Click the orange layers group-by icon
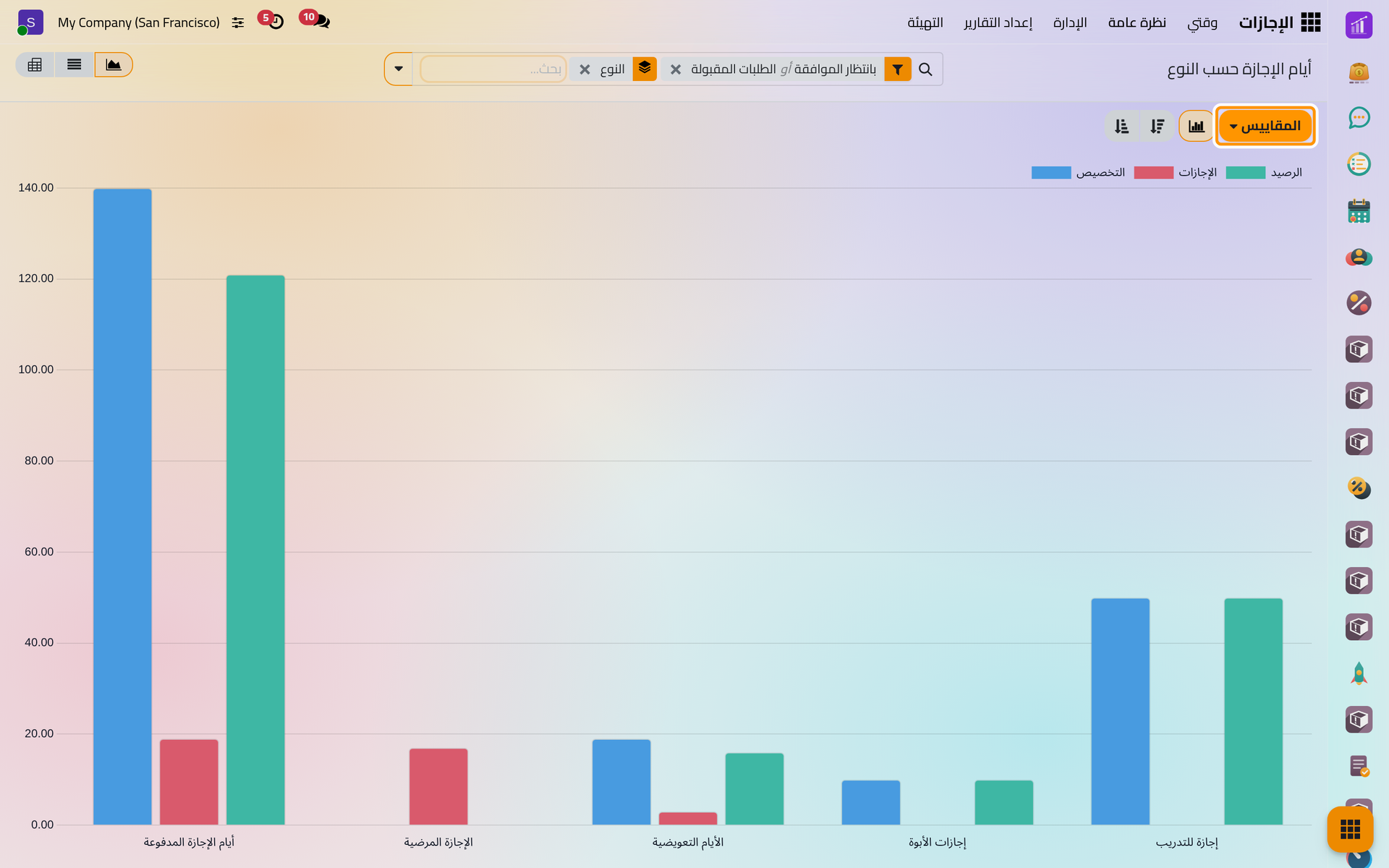 coord(645,69)
